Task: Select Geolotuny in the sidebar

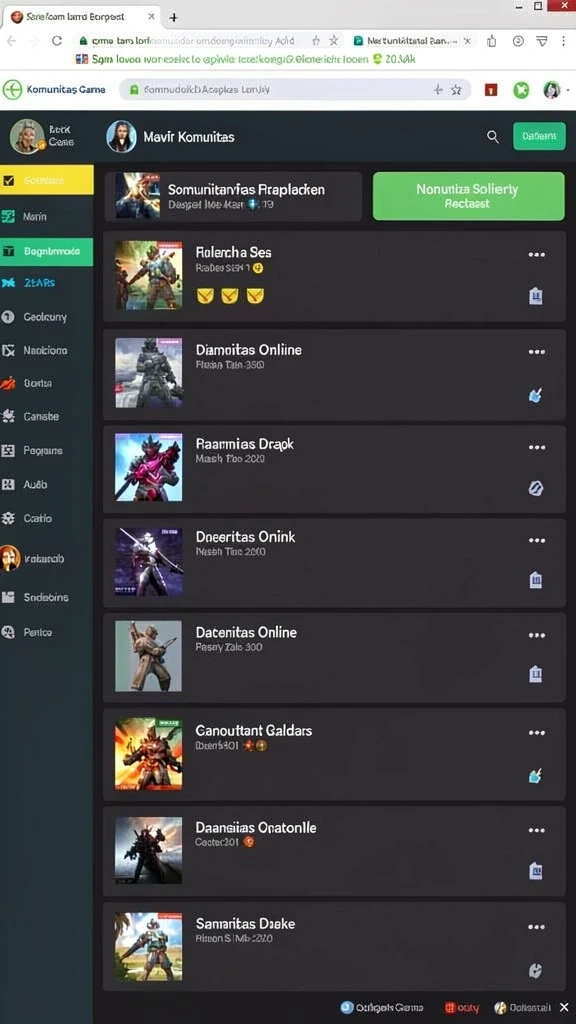Action: pyautogui.click(x=44, y=317)
